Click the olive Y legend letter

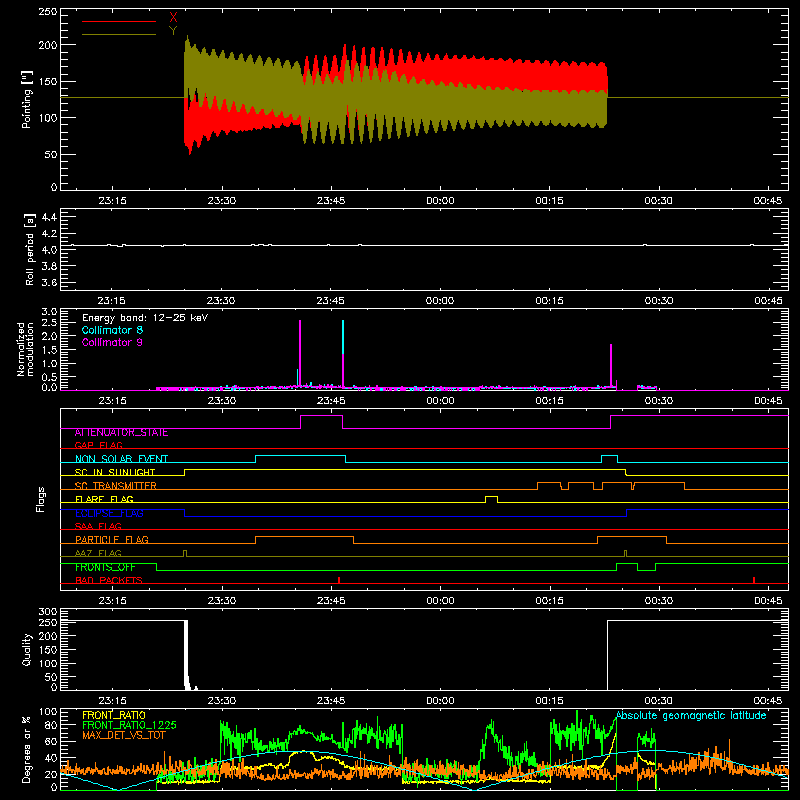coord(173,31)
